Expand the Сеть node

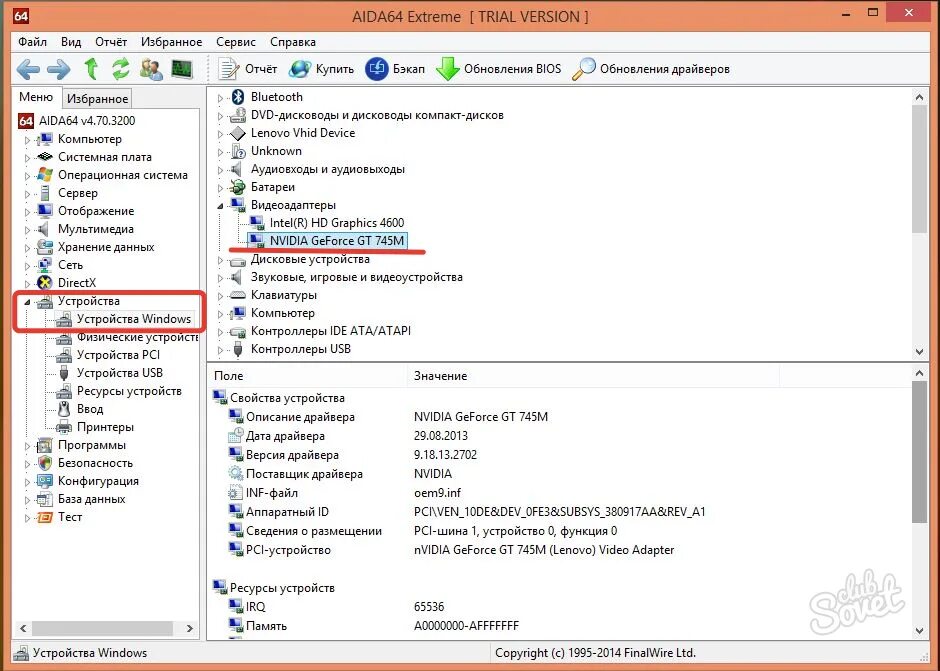[27, 266]
